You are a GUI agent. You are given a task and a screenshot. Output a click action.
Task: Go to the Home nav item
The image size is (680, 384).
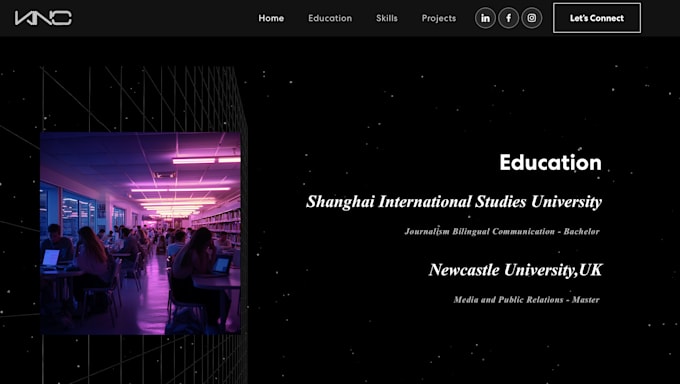point(271,18)
